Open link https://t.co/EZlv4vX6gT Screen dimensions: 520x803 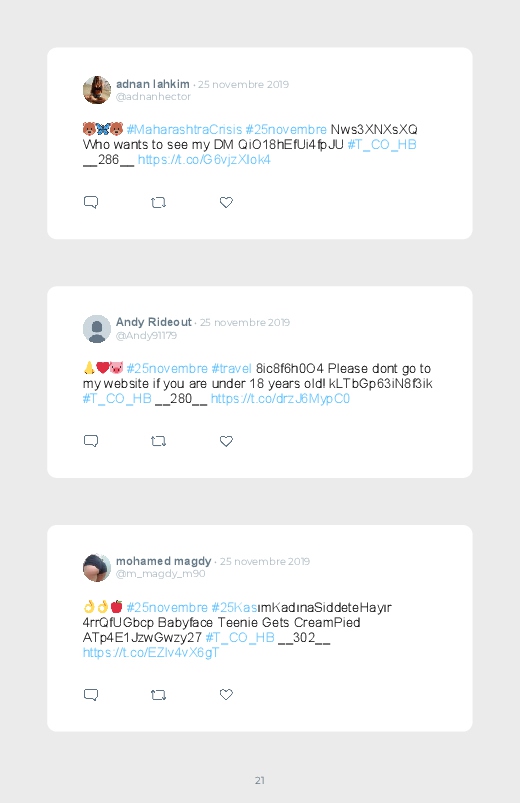(x=151, y=652)
